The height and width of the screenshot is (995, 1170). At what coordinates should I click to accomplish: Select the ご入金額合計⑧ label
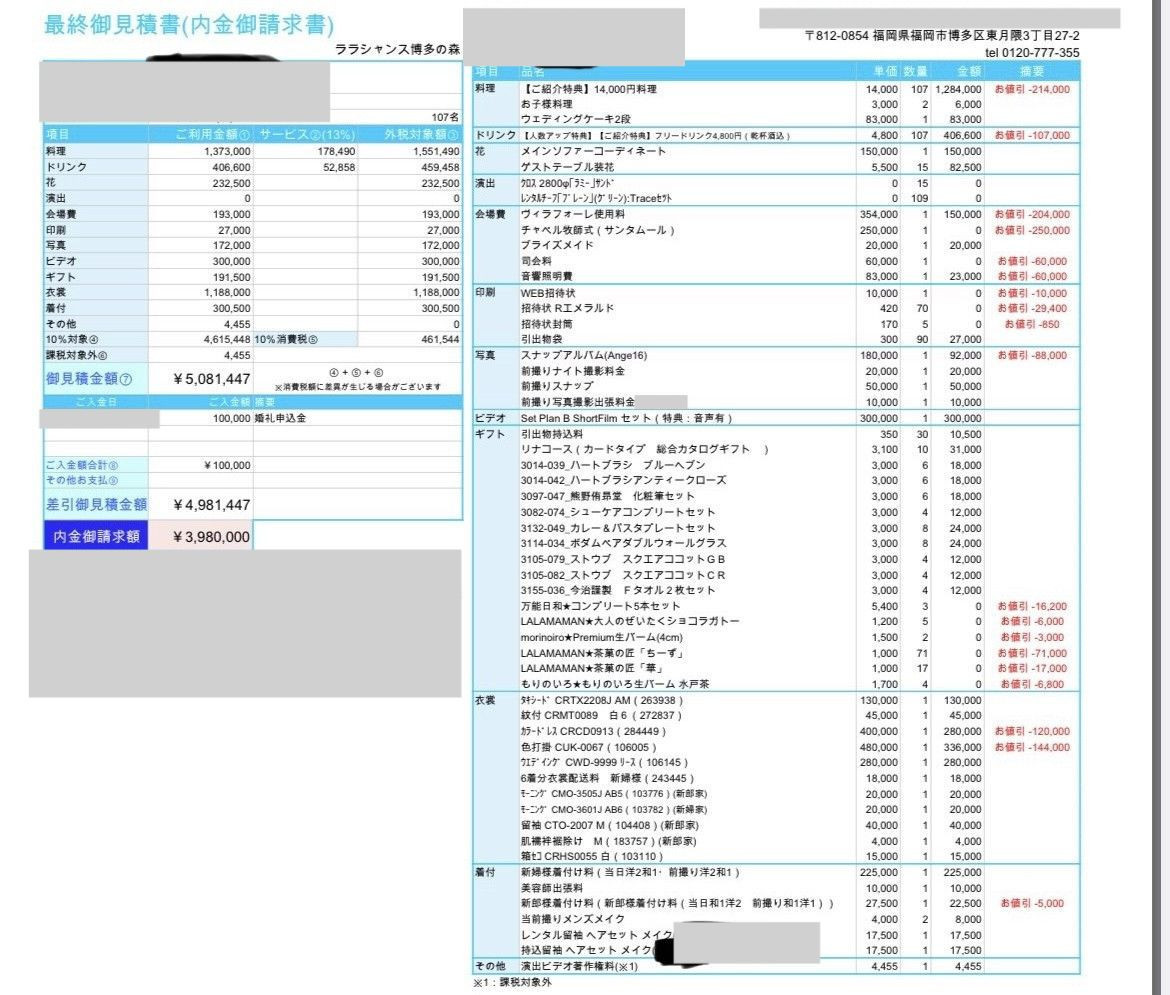81,465
